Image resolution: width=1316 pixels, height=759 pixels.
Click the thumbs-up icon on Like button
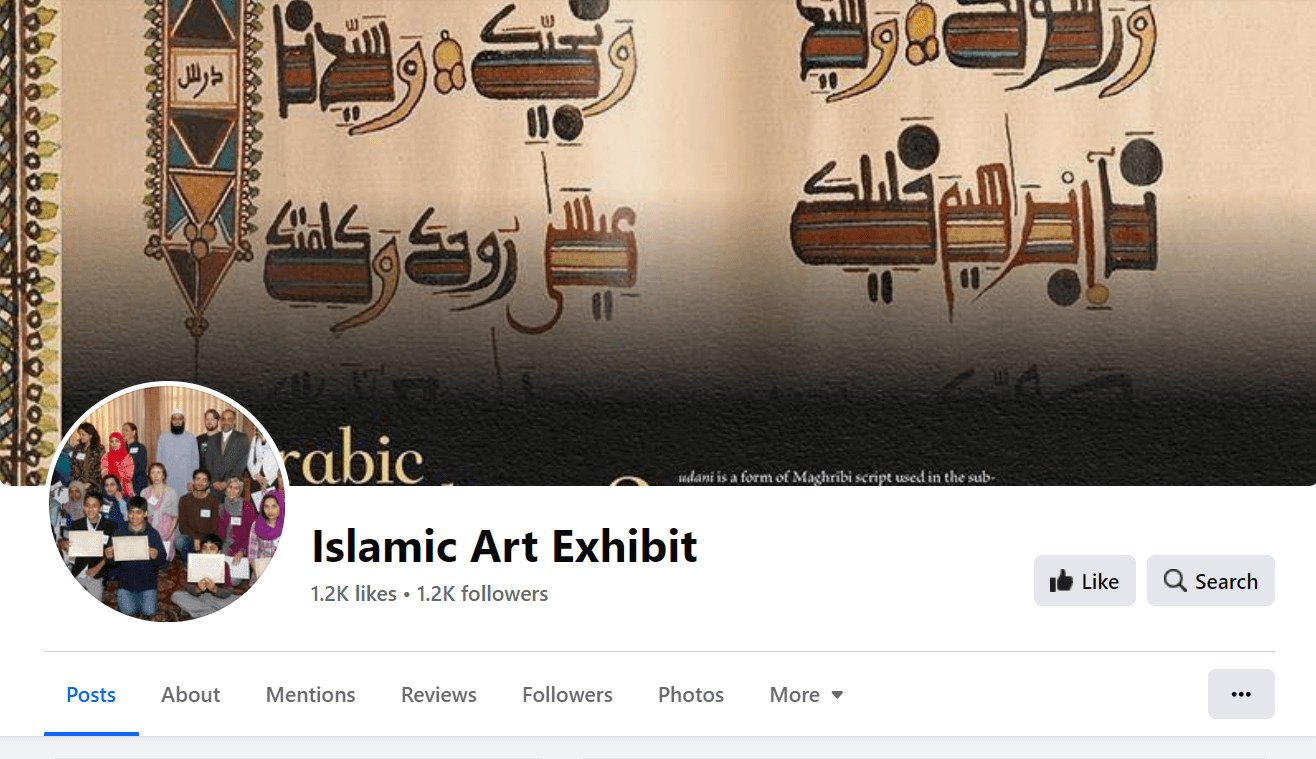coord(1061,581)
